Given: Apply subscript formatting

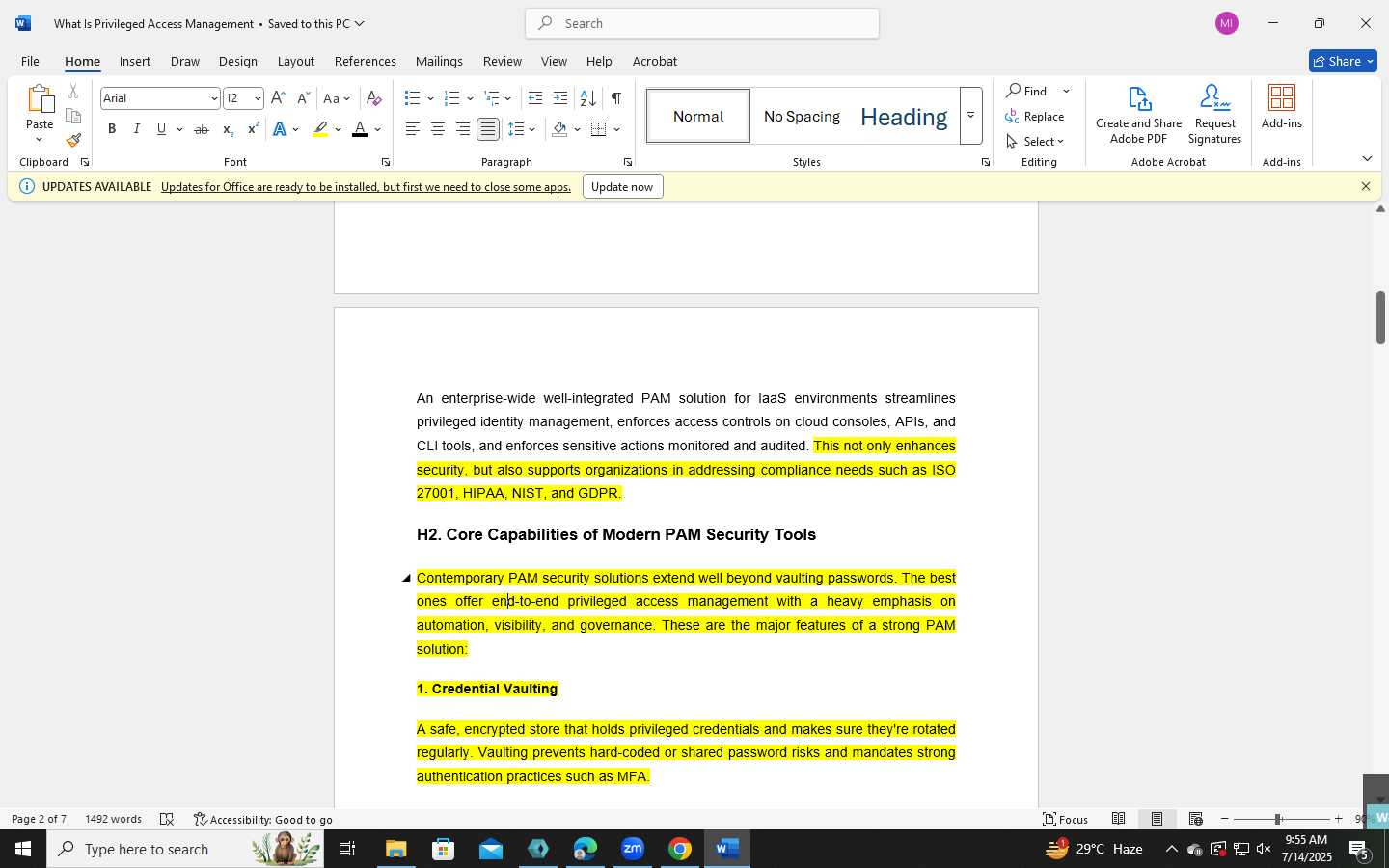Looking at the screenshot, I should coord(228,129).
